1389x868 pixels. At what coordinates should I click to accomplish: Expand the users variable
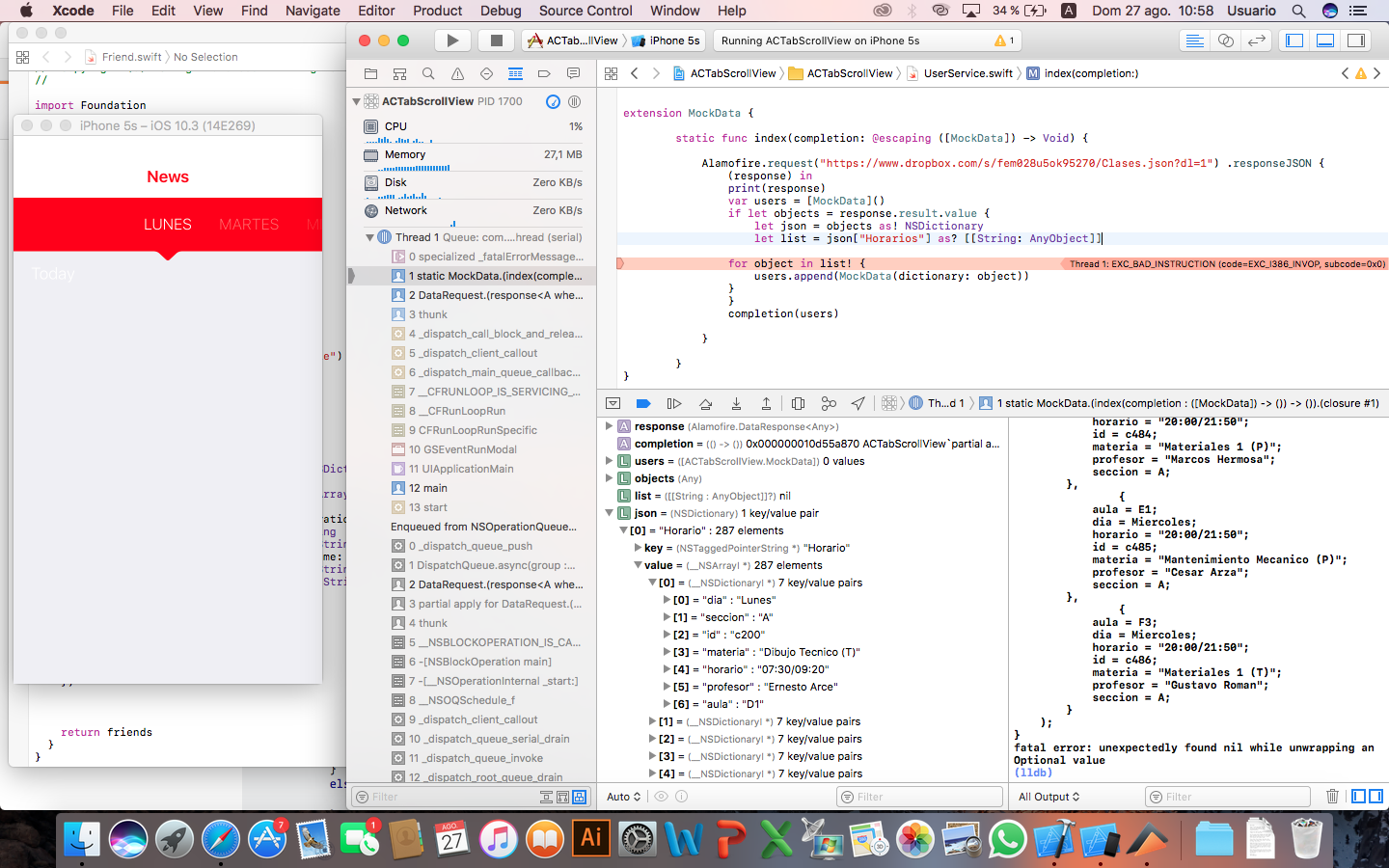[x=609, y=461]
